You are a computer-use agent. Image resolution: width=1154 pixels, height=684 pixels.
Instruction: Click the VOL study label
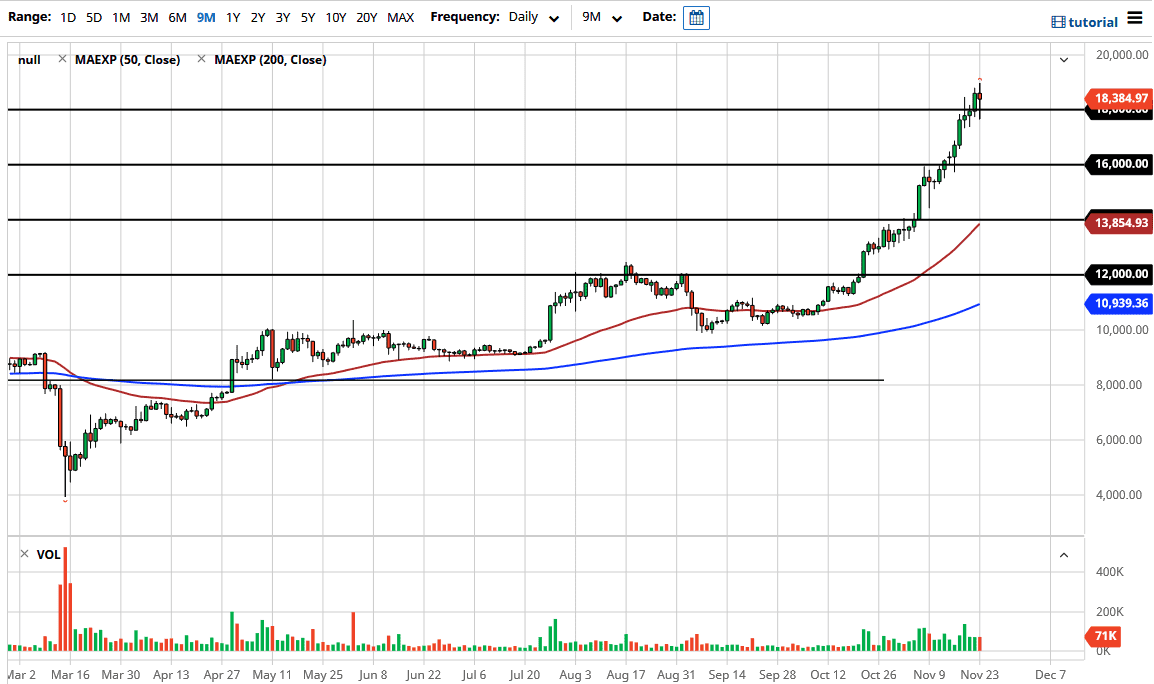pyautogui.click(x=49, y=554)
